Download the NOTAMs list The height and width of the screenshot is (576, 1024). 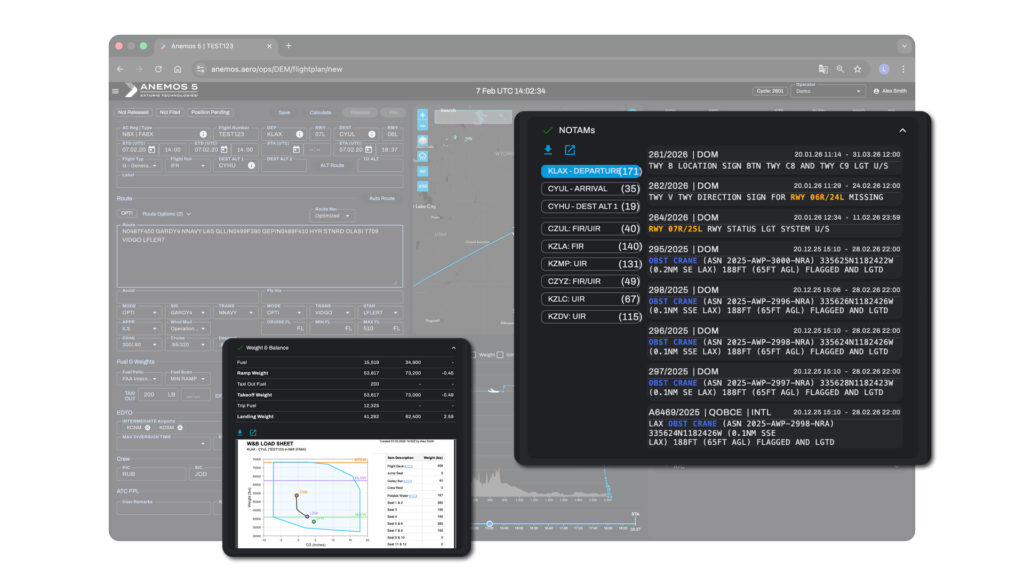click(x=548, y=151)
